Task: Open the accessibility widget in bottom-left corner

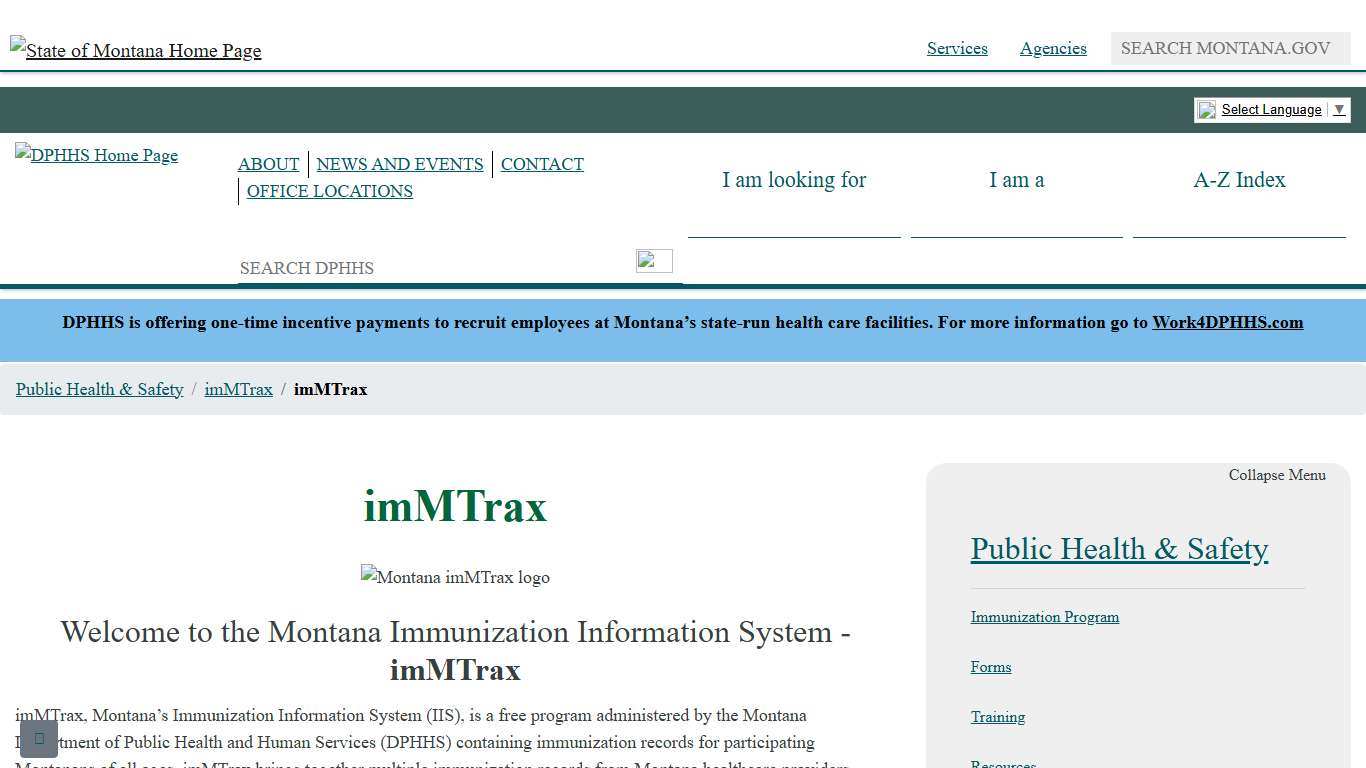Action: click(x=39, y=738)
